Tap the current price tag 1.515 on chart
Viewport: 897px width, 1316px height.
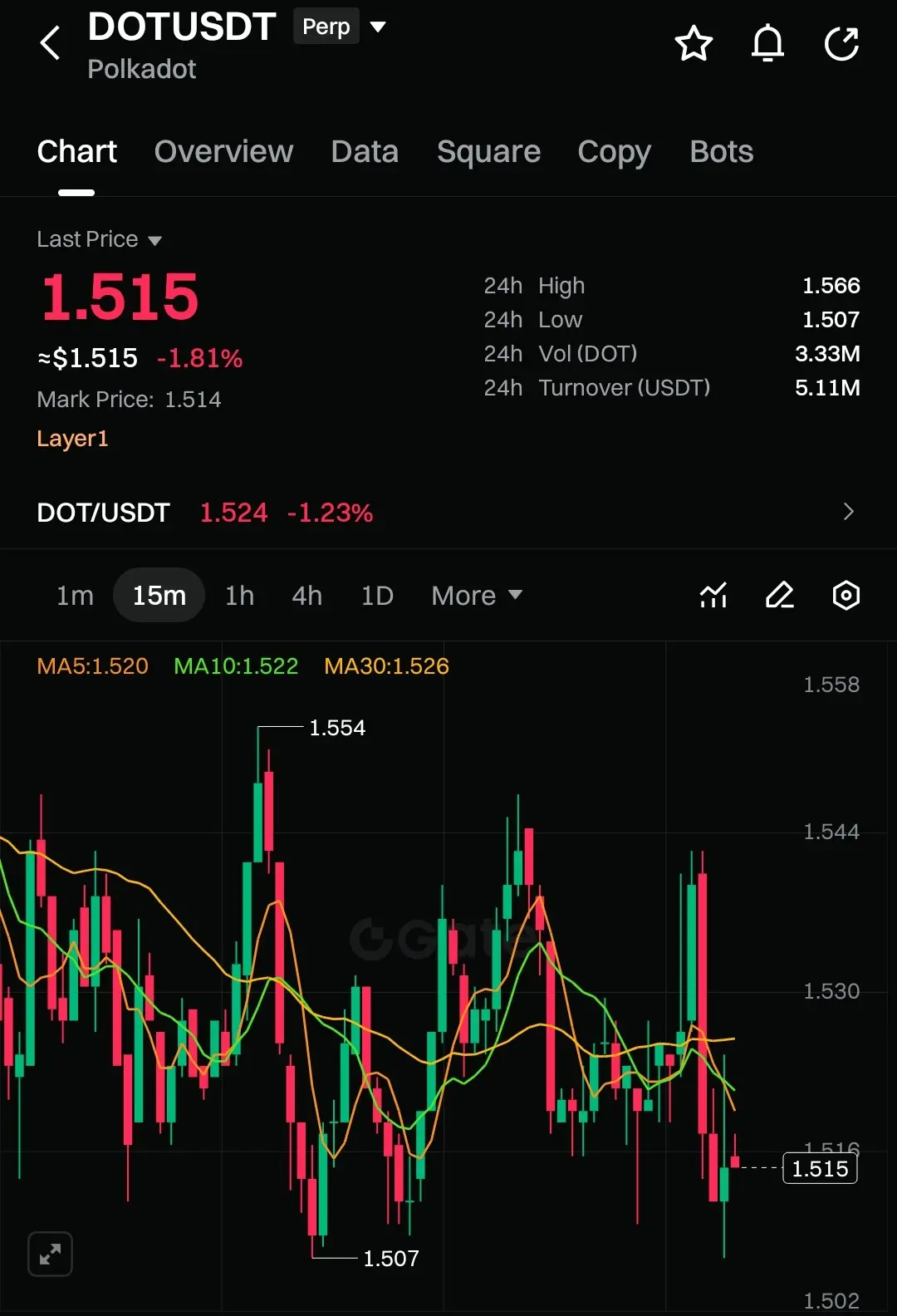pos(820,1168)
